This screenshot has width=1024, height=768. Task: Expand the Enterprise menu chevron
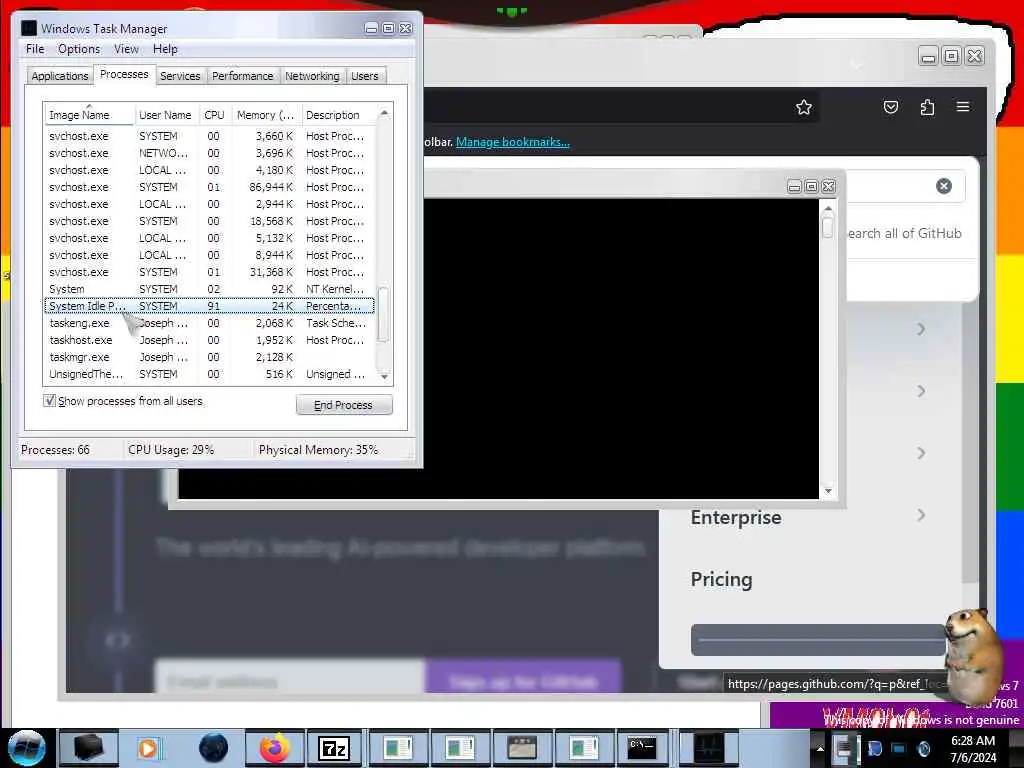pyautogui.click(x=921, y=515)
